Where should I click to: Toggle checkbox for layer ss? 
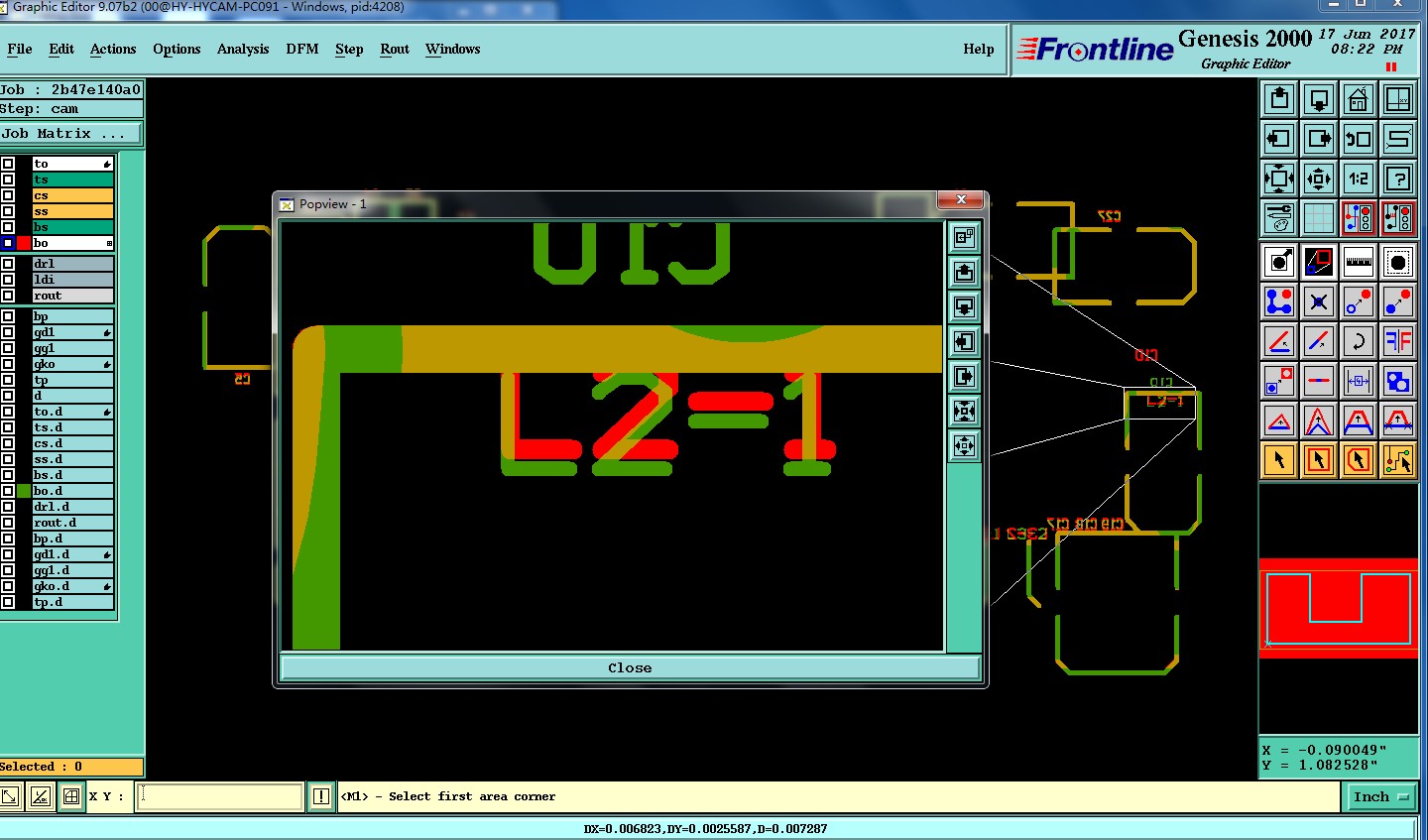8,211
